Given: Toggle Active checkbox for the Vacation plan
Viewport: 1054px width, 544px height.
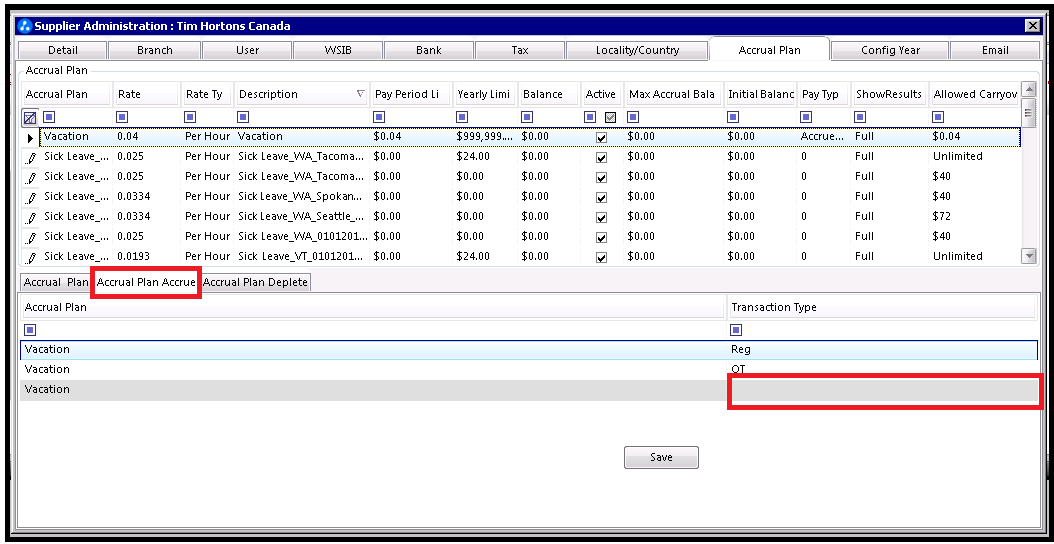Looking at the screenshot, I should (x=602, y=137).
